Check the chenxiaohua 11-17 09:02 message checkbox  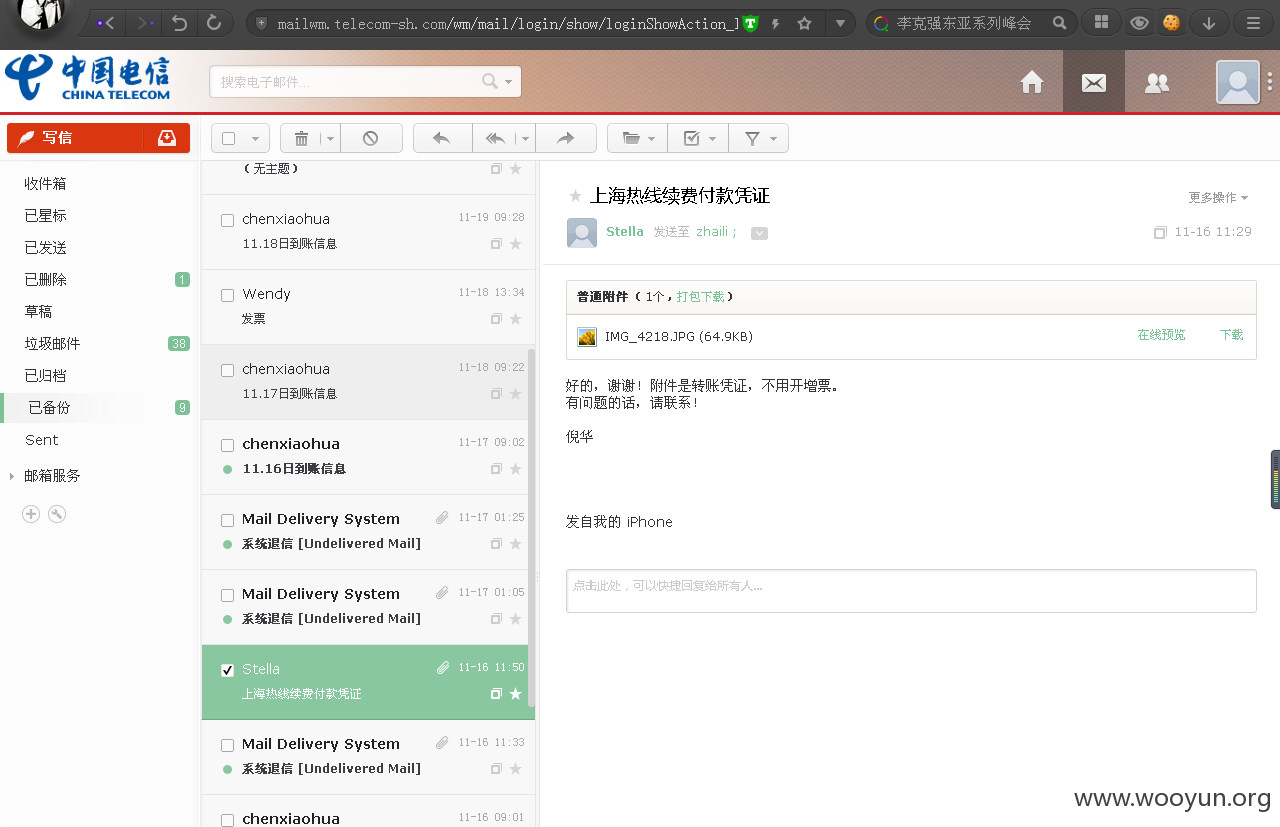228,445
